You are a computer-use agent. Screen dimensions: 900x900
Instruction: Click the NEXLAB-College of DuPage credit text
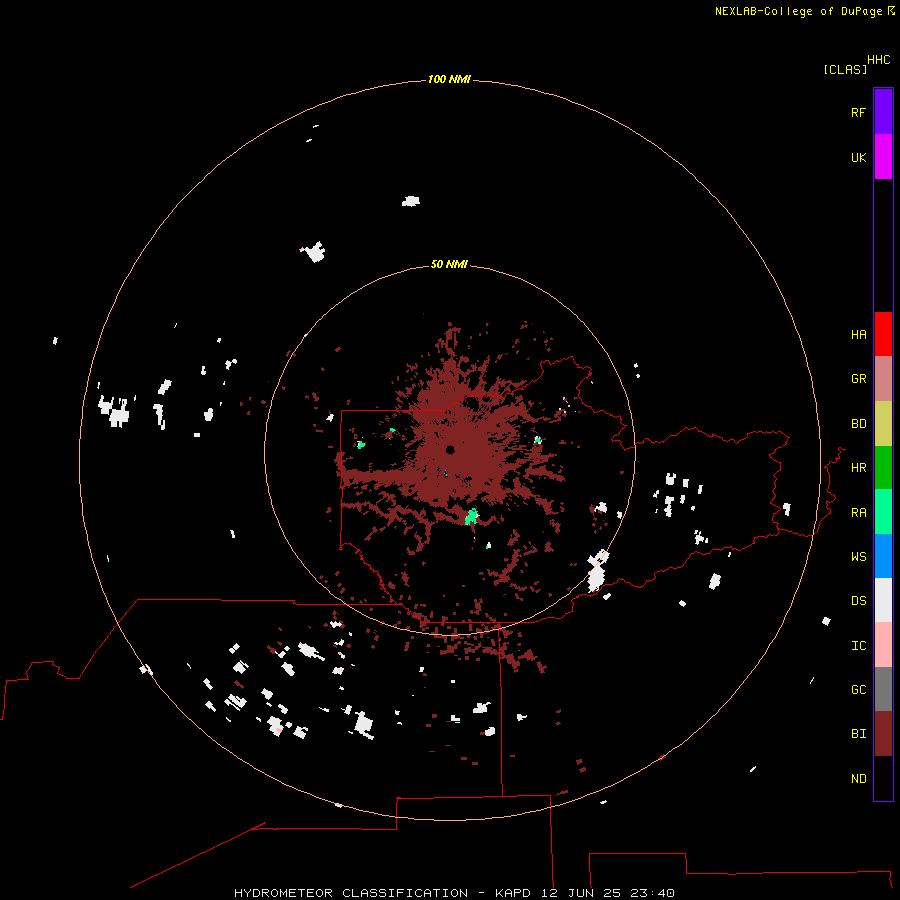[x=798, y=11]
